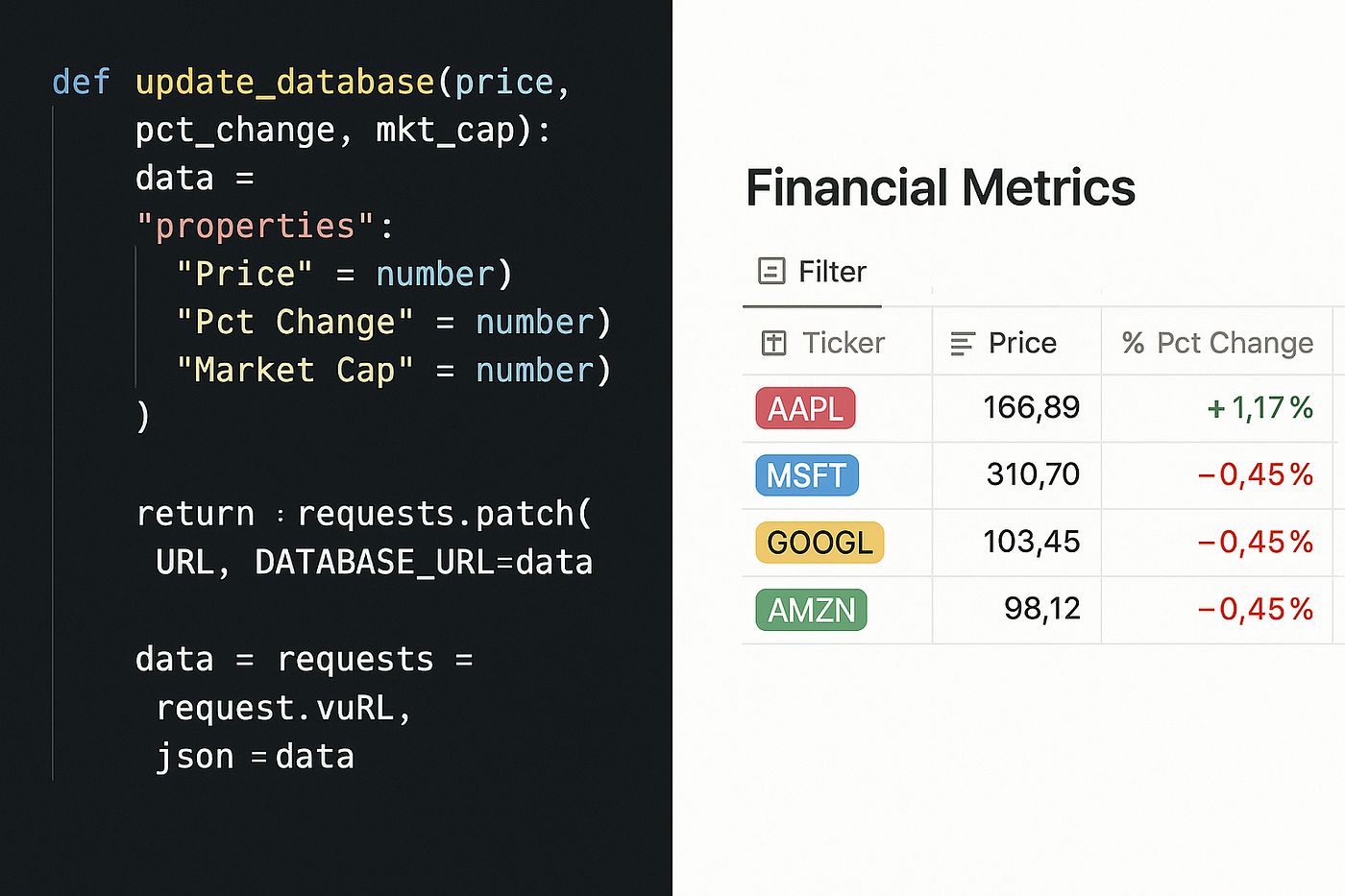Click the red AAPL ticker tag
The image size is (1345, 896).
click(805, 409)
